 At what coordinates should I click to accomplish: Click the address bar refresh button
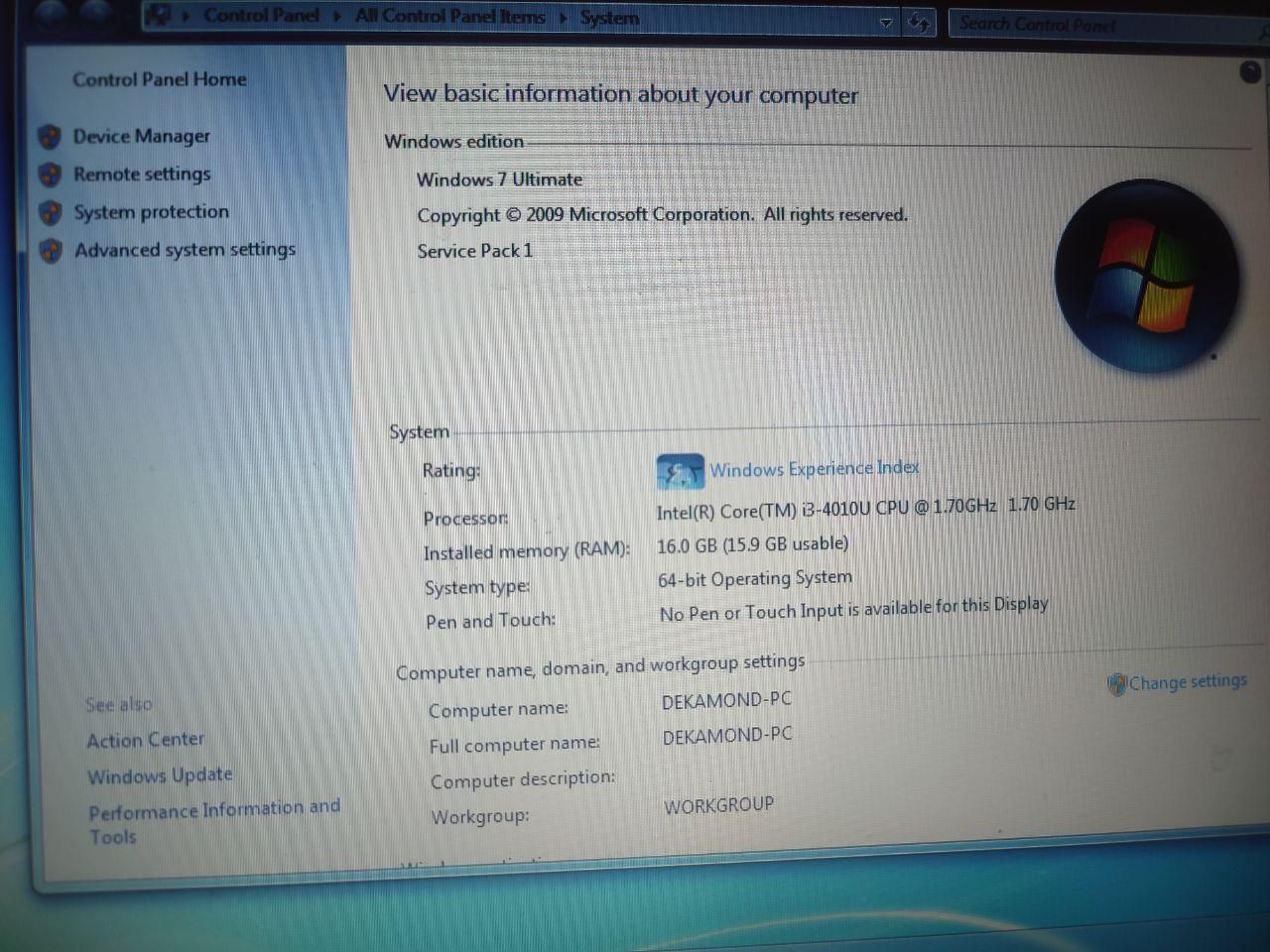tap(920, 23)
